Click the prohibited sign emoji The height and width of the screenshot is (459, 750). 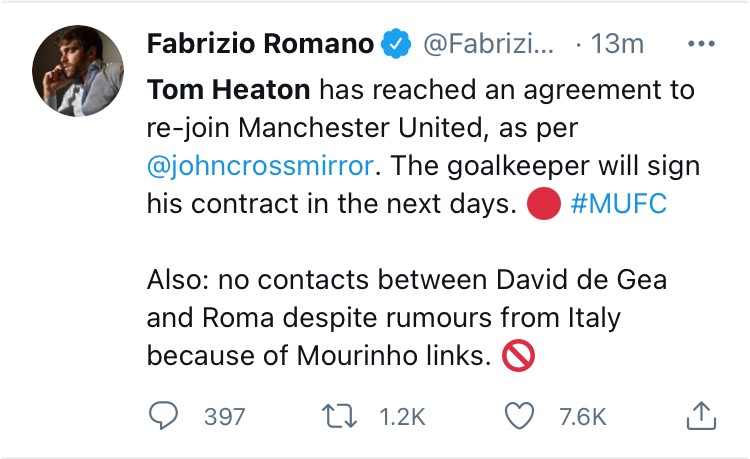point(517,357)
